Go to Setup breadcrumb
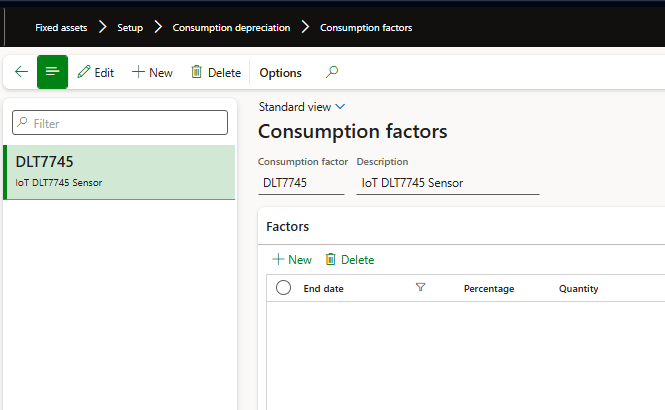Screen dimensions: 665x410 tap(130, 28)
